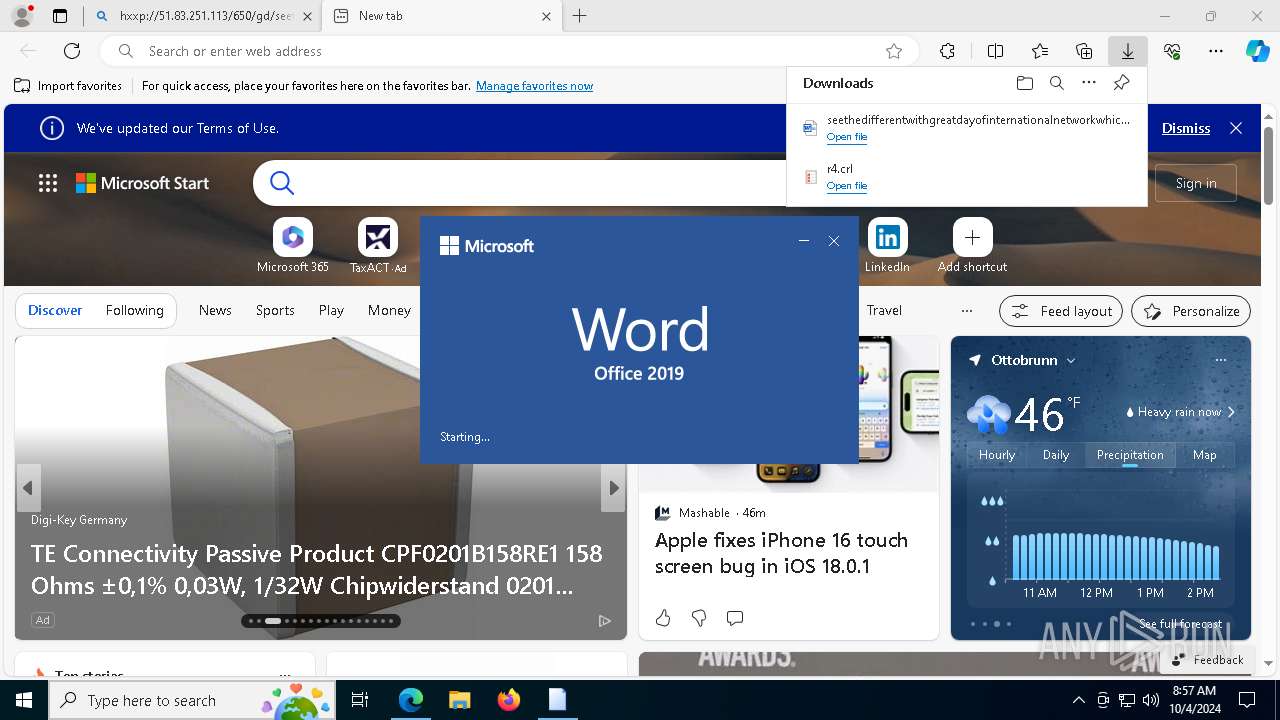Switch weather to Daily tab
The image size is (1280, 720).
tap(1056, 455)
